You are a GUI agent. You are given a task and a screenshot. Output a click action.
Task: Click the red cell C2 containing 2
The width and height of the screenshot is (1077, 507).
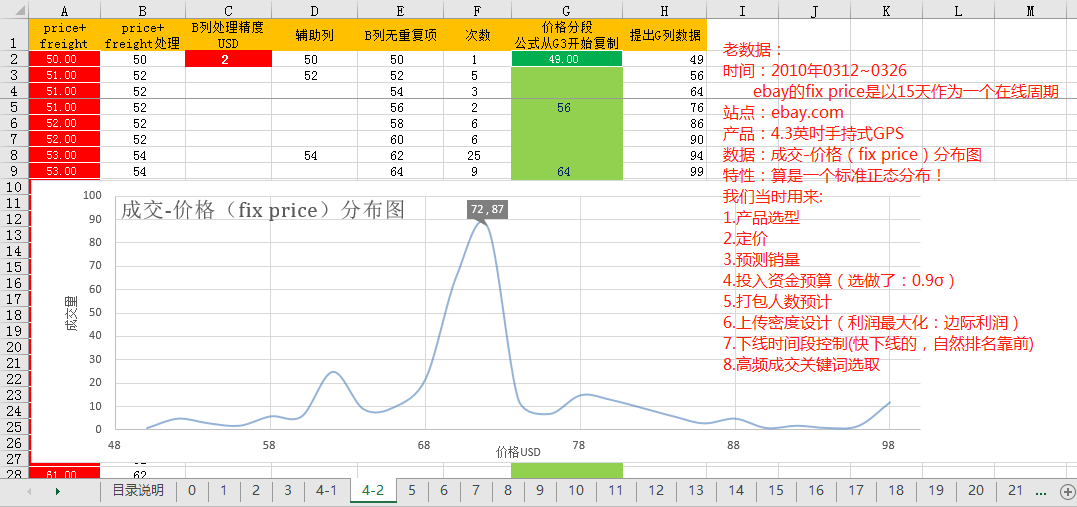(225, 59)
